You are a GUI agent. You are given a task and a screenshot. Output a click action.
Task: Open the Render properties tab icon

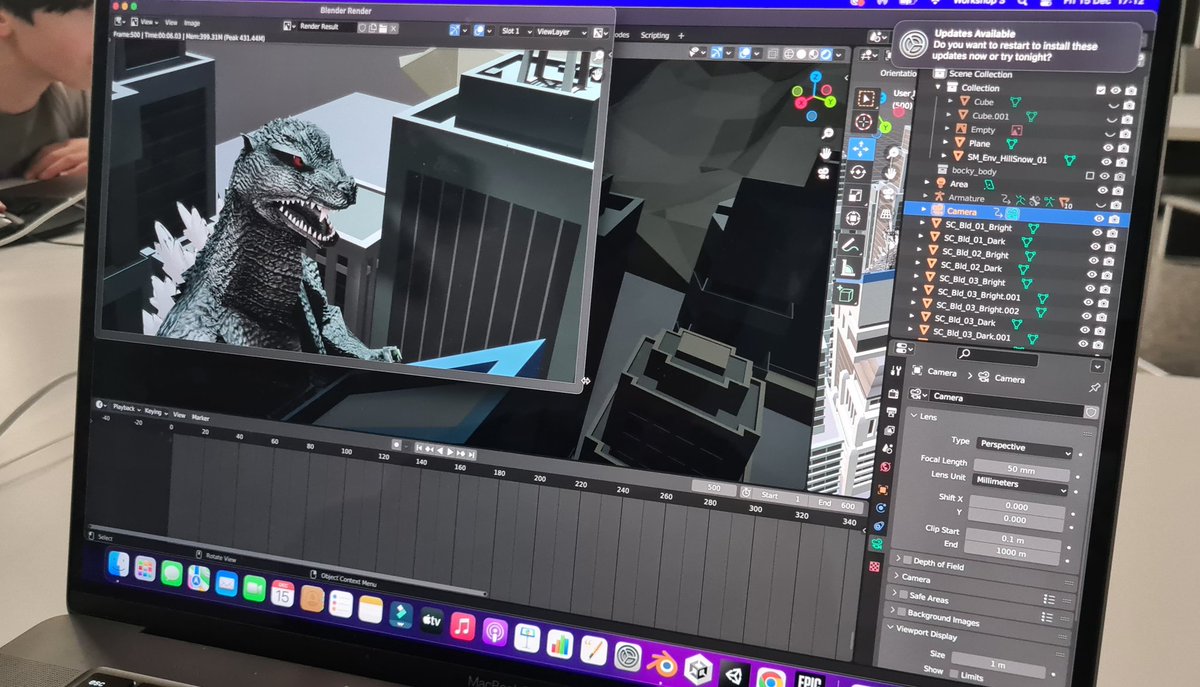[x=893, y=395]
